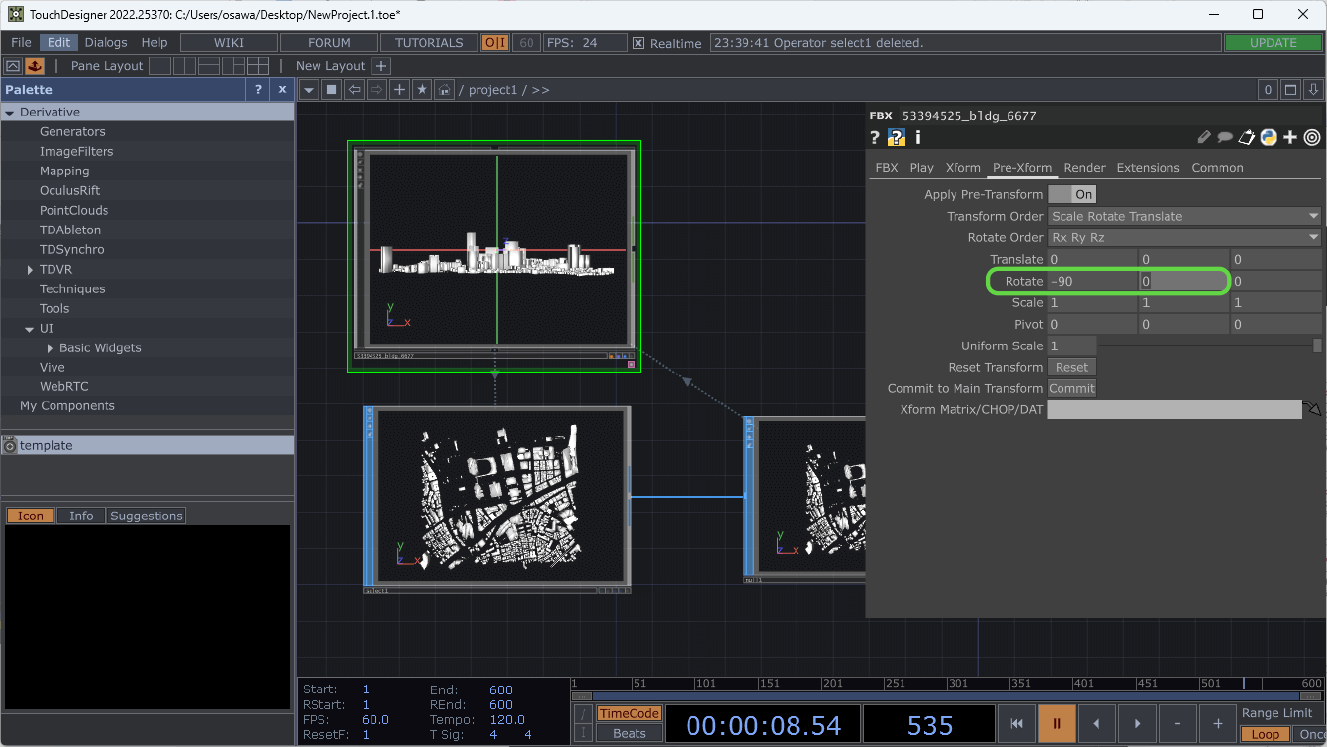Image resolution: width=1327 pixels, height=747 pixels.
Task: Click the copy parameters clipboard icon
Action: tap(1247, 138)
